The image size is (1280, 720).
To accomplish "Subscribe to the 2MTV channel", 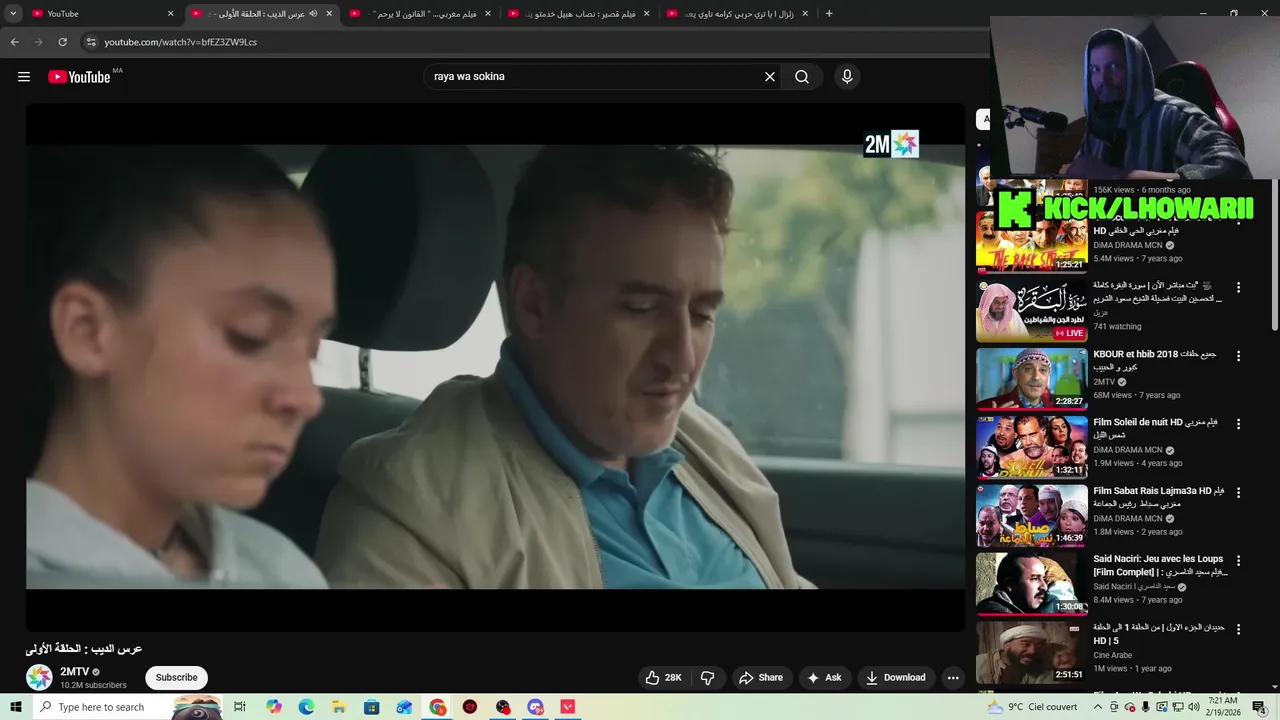I will (176, 677).
